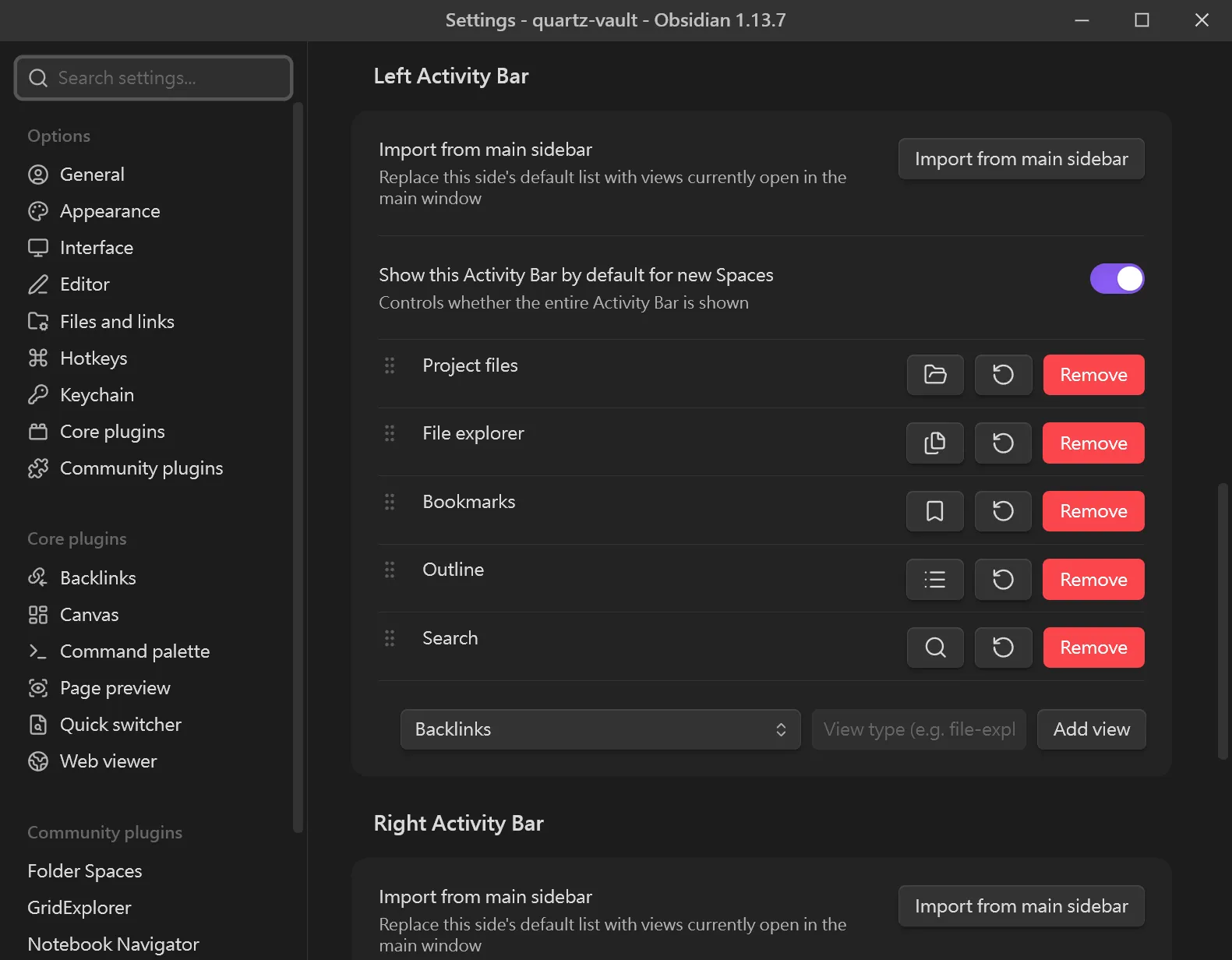
Task: Grab the Project files drag handle
Action: pyautogui.click(x=390, y=365)
